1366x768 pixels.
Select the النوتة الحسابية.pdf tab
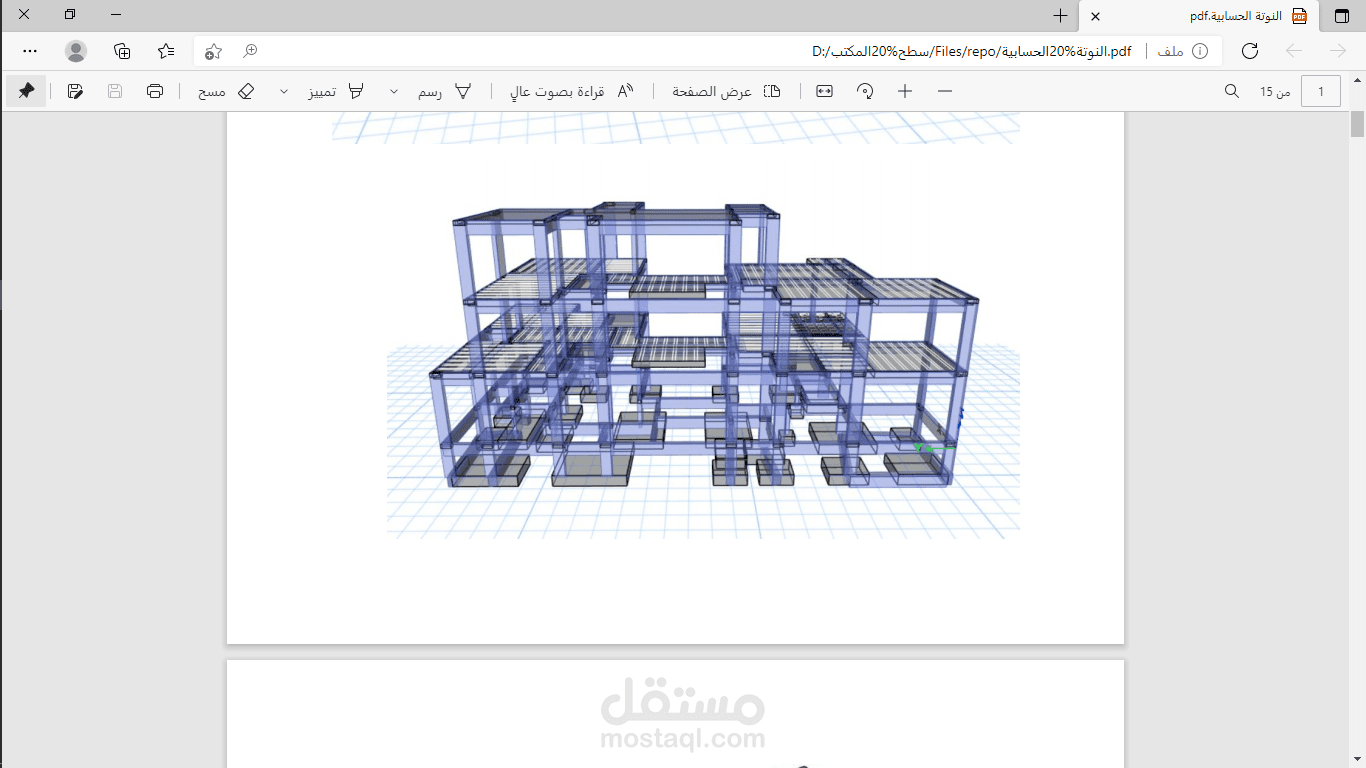[1198, 16]
